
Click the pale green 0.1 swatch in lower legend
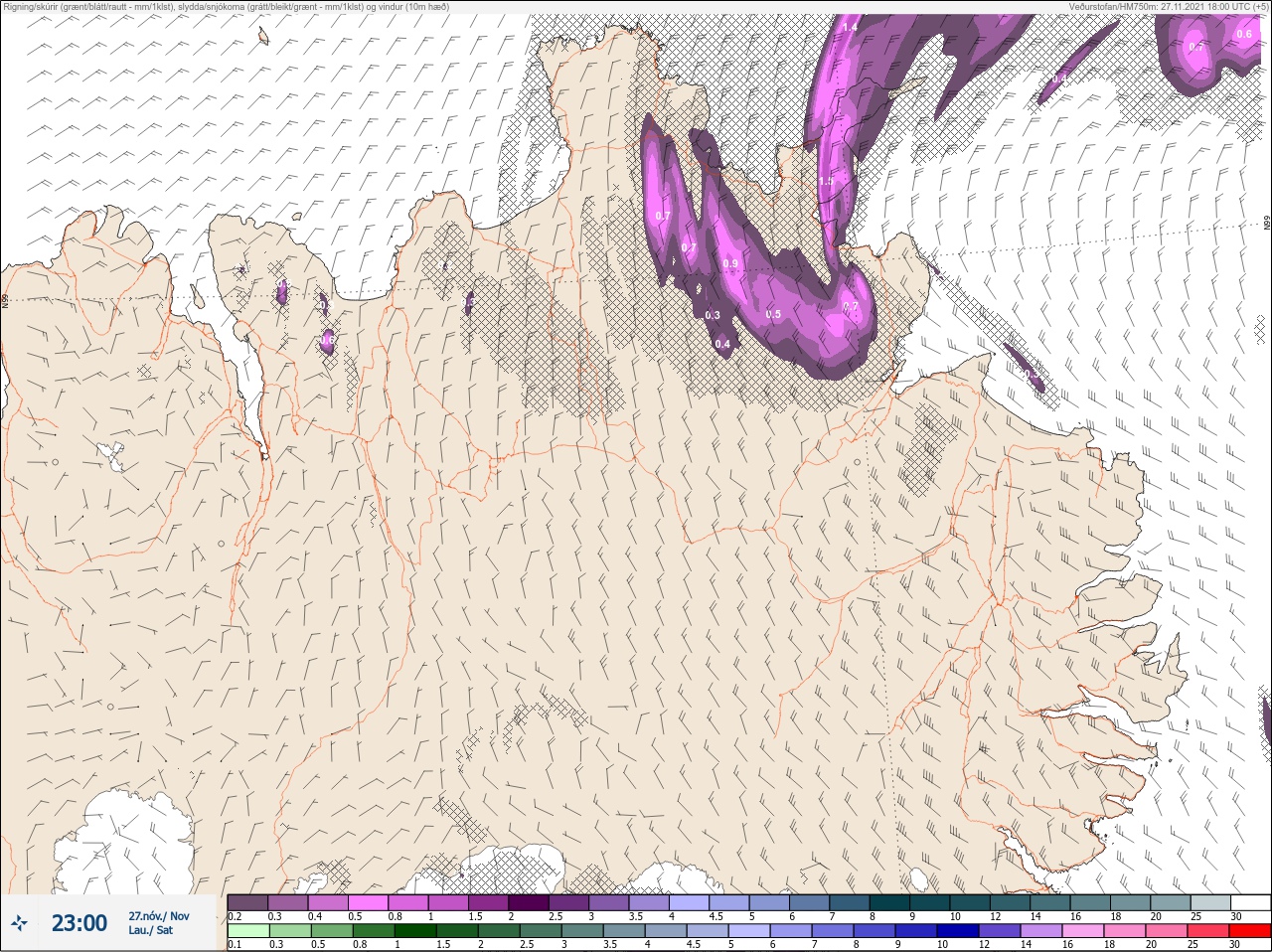coord(247,931)
